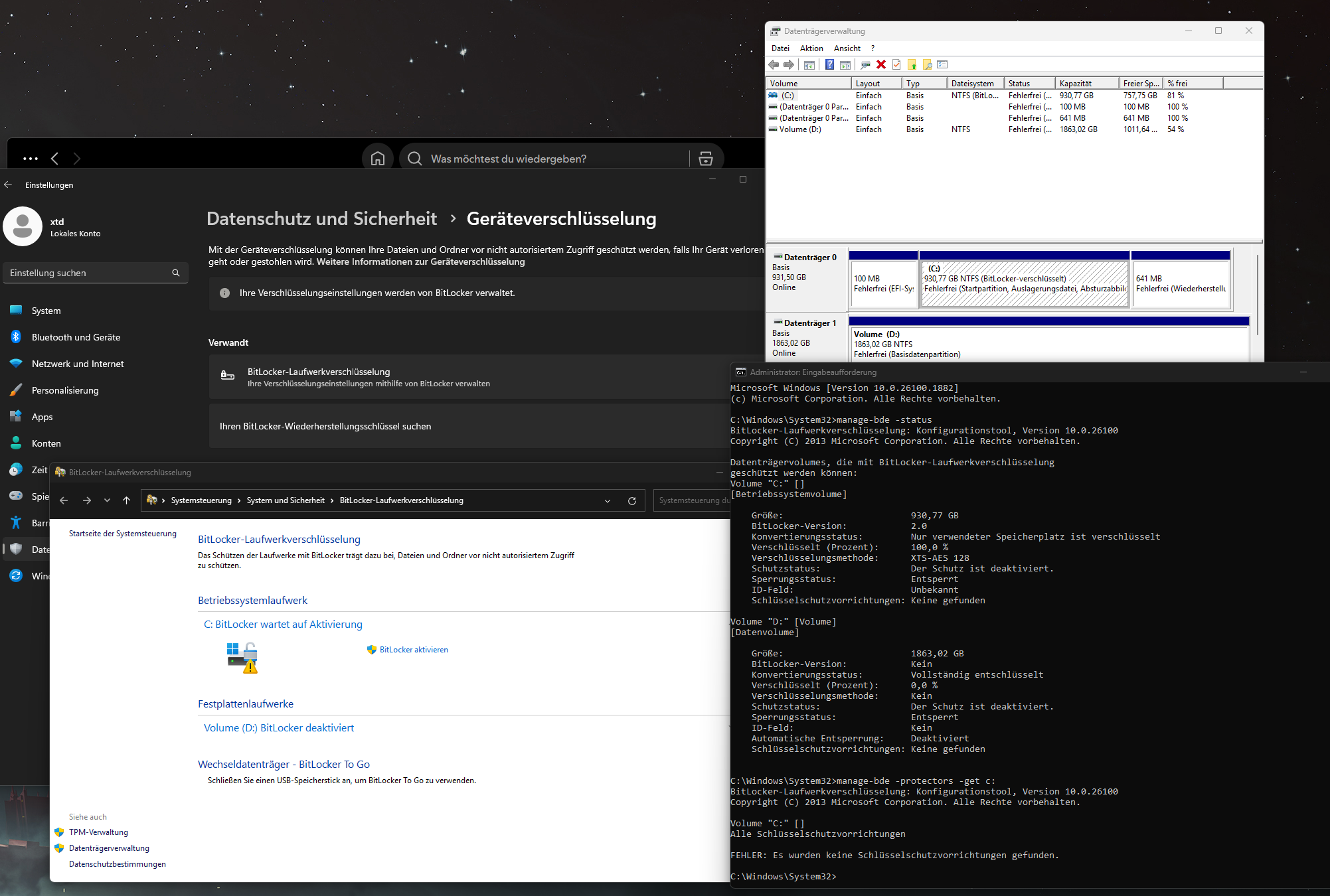
Task: Click the three dots menu icon in the media player
Action: click(x=31, y=159)
